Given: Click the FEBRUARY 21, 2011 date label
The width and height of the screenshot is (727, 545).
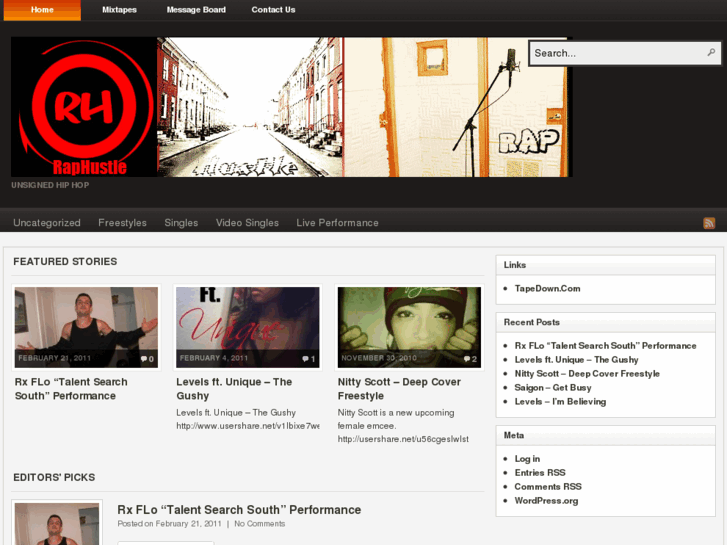Looking at the screenshot, I should [x=55, y=358].
